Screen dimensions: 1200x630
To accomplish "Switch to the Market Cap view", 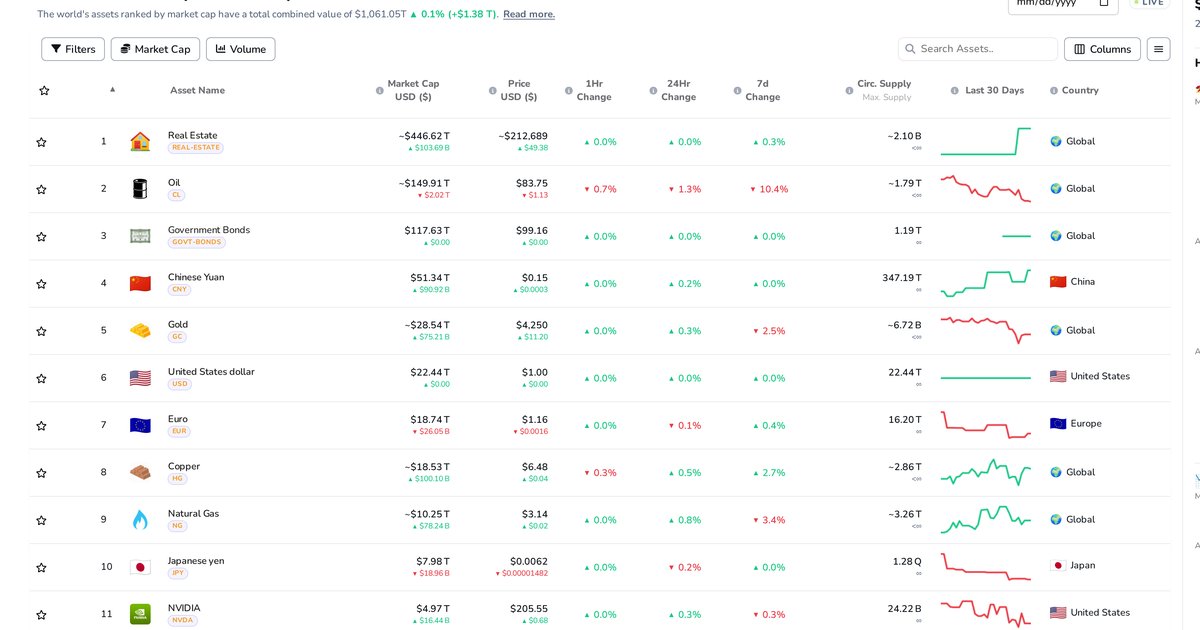I will (156, 49).
